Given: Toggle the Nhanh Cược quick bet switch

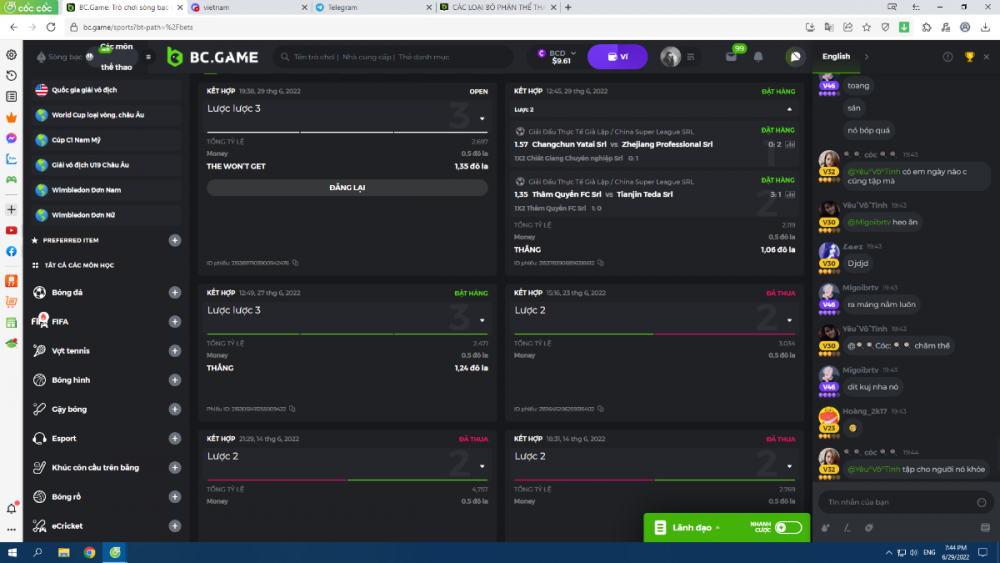Looking at the screenshot, I should coord(788,527).
